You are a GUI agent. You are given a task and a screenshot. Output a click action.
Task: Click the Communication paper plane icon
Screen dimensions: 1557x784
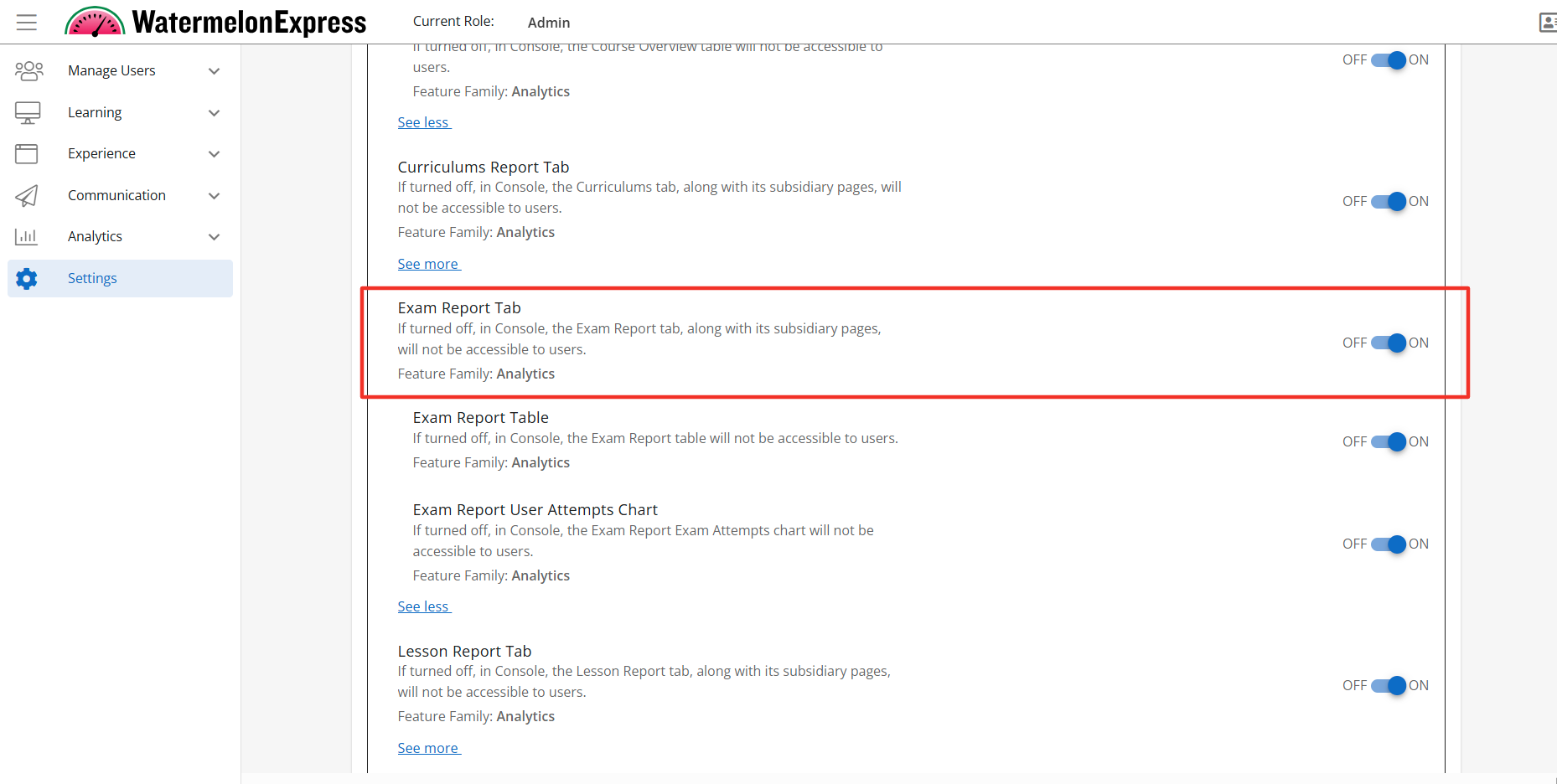pos(27,195)
